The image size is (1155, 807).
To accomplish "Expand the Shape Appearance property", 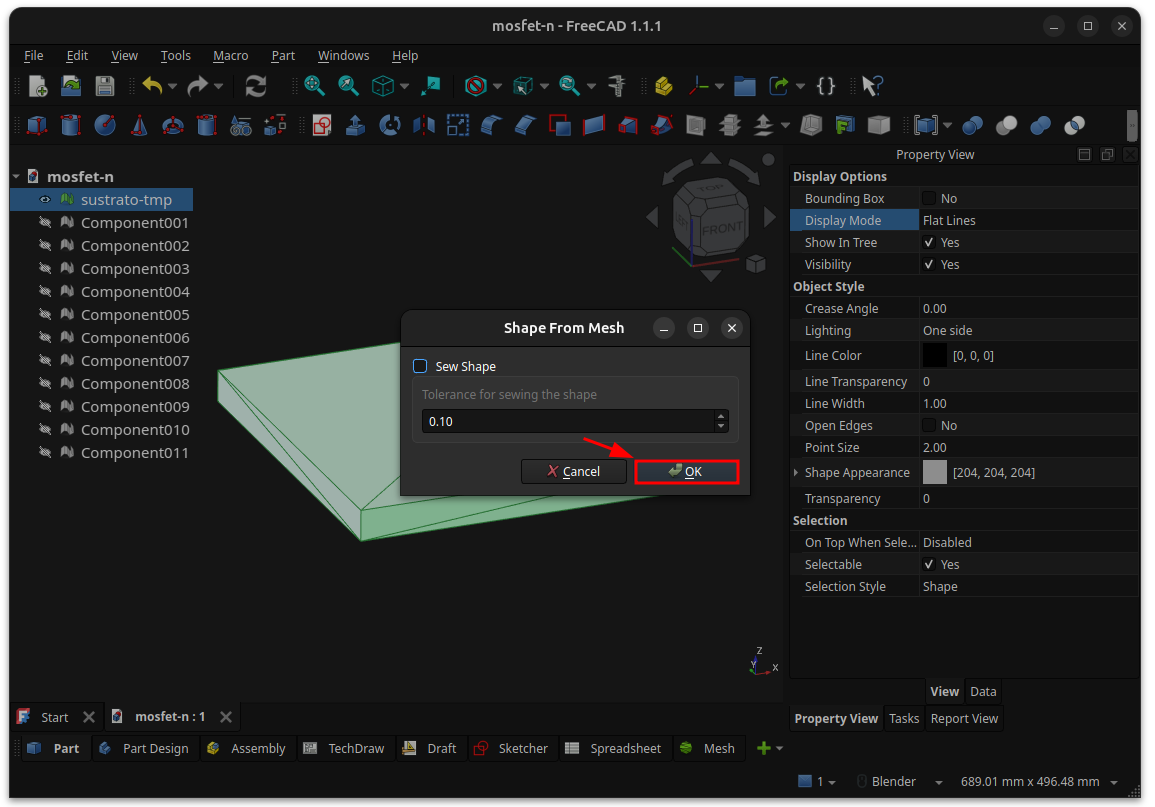I will [x=796, y=473].
